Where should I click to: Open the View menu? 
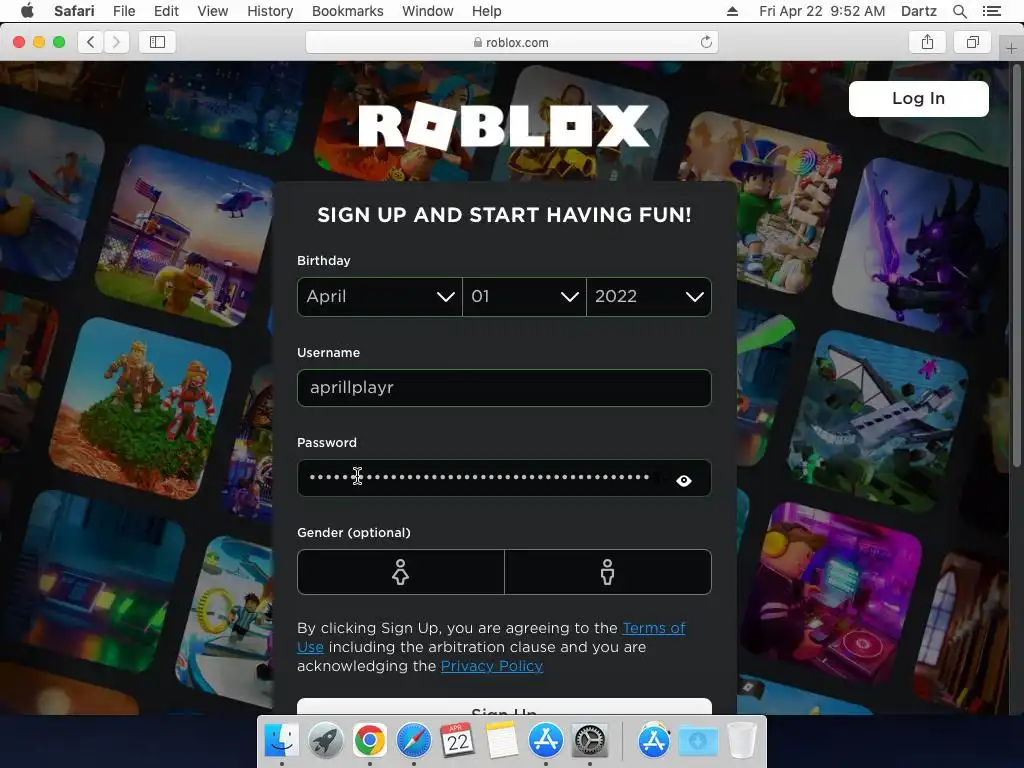[213, 11]
